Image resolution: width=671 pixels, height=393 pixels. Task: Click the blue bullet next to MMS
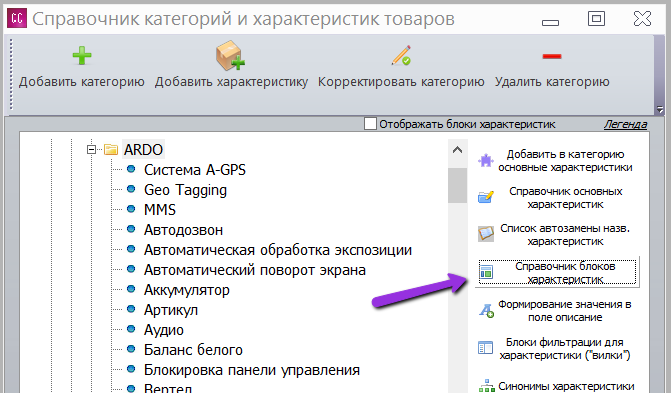coord(131,209)
